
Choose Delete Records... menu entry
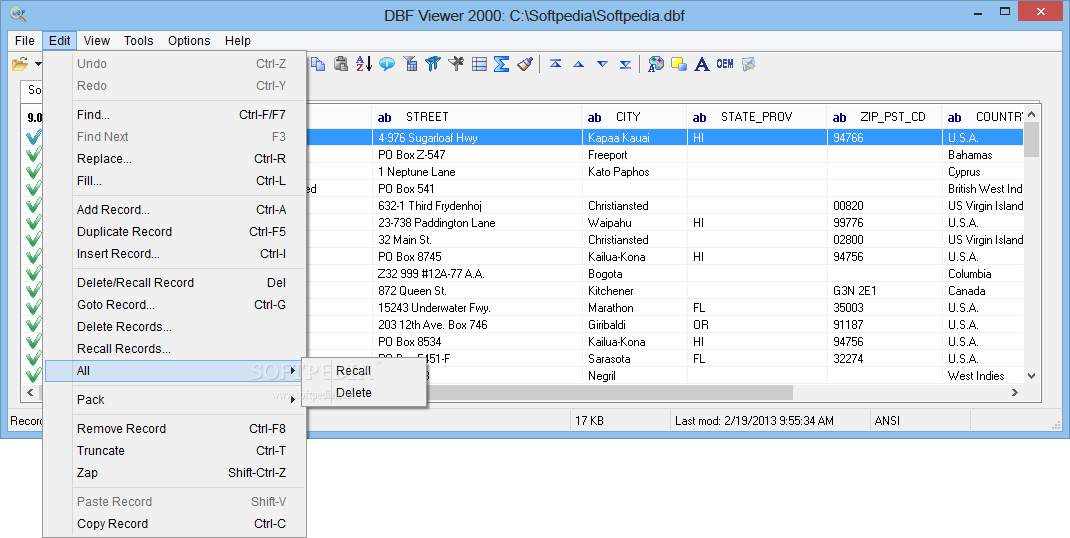coord(175,326)
